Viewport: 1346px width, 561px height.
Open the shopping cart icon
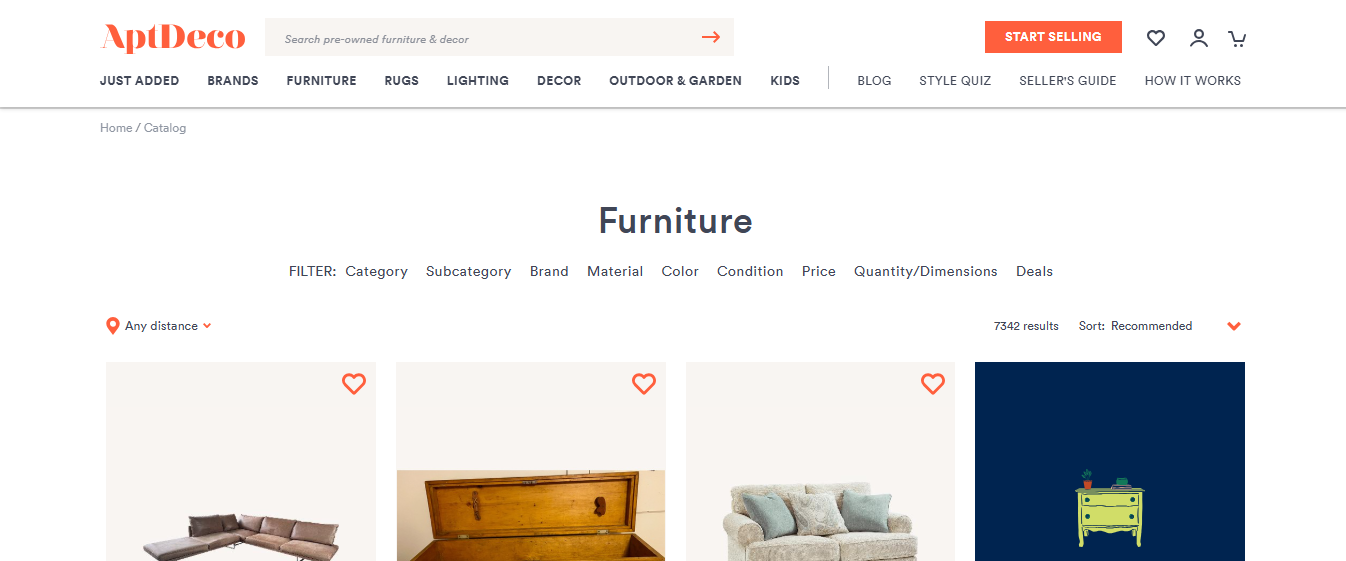[1237, 38]
